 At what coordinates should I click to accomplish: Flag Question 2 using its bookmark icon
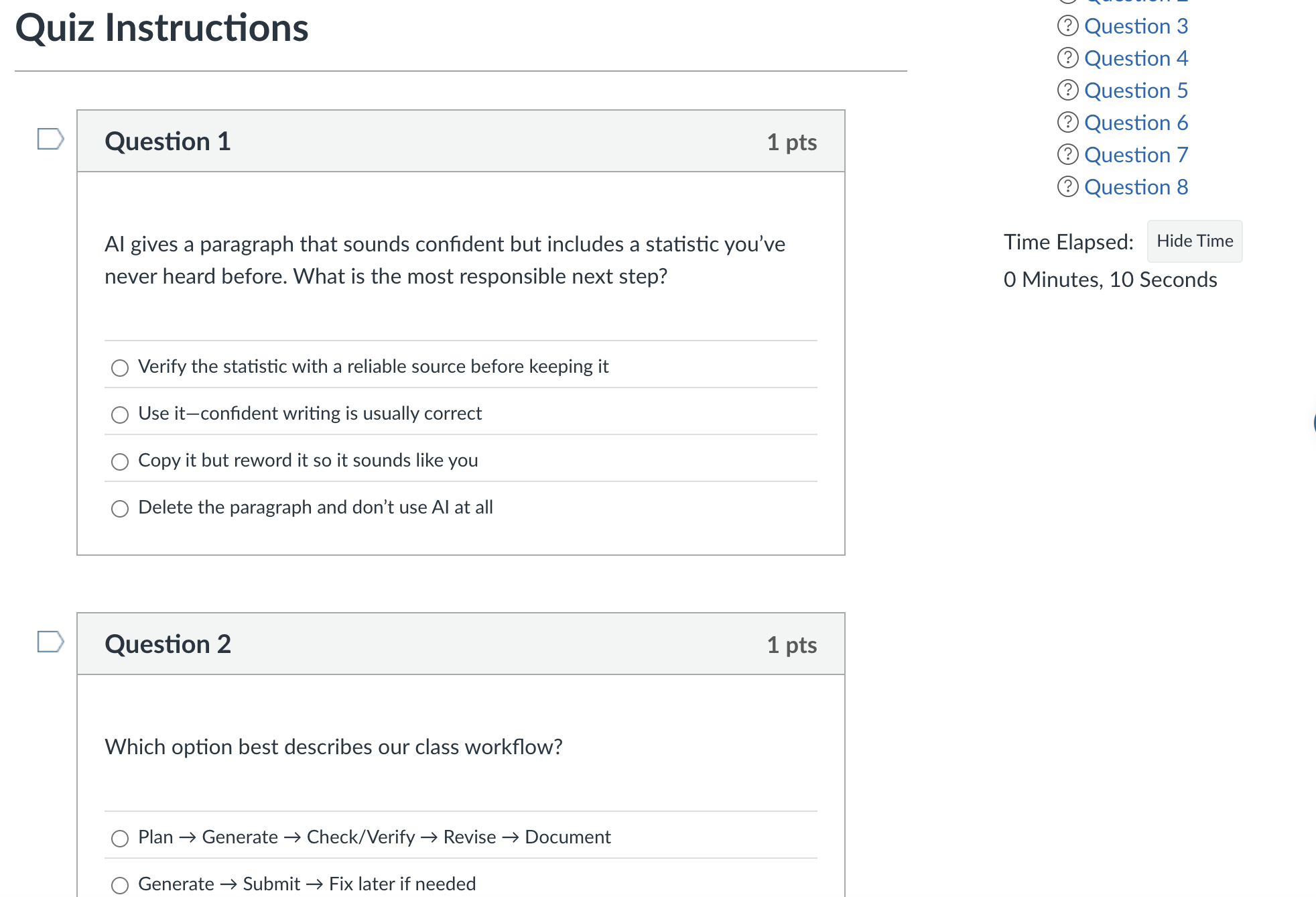tap(50, 642)
